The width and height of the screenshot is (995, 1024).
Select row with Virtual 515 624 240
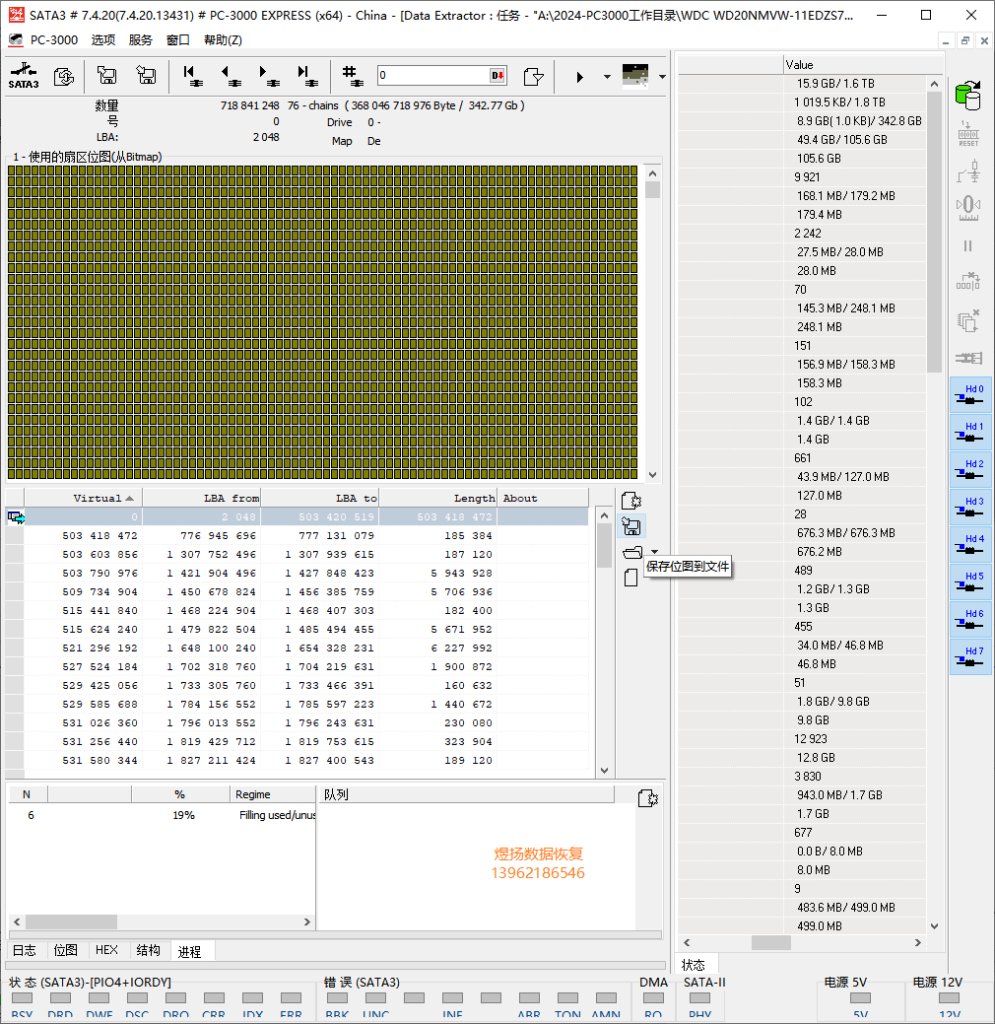tap(296, 630)
